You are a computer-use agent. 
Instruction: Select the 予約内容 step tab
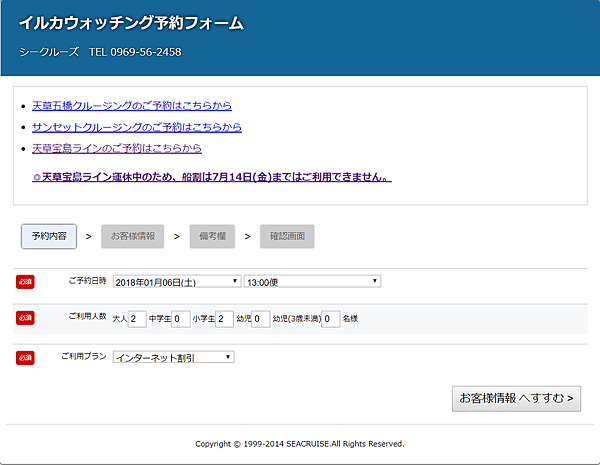coord(48,236)
